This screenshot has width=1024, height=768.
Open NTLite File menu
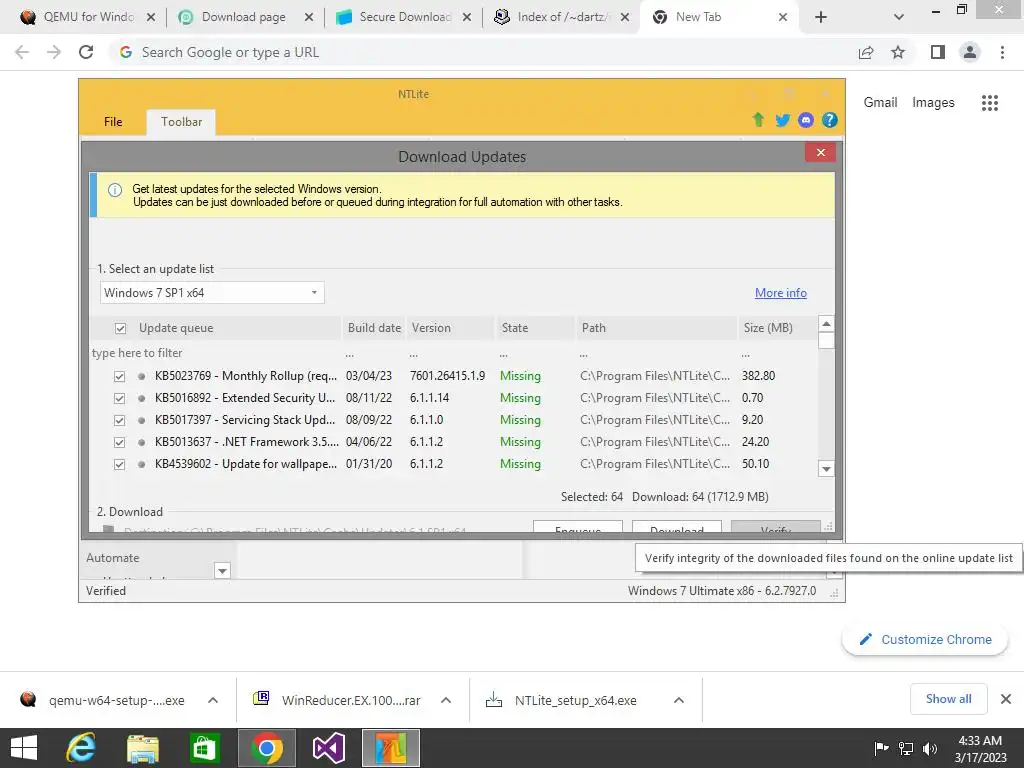point(113,121)
